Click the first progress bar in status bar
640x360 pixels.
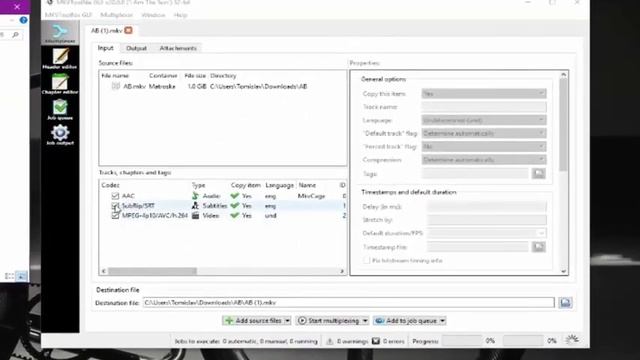[462, 341]
